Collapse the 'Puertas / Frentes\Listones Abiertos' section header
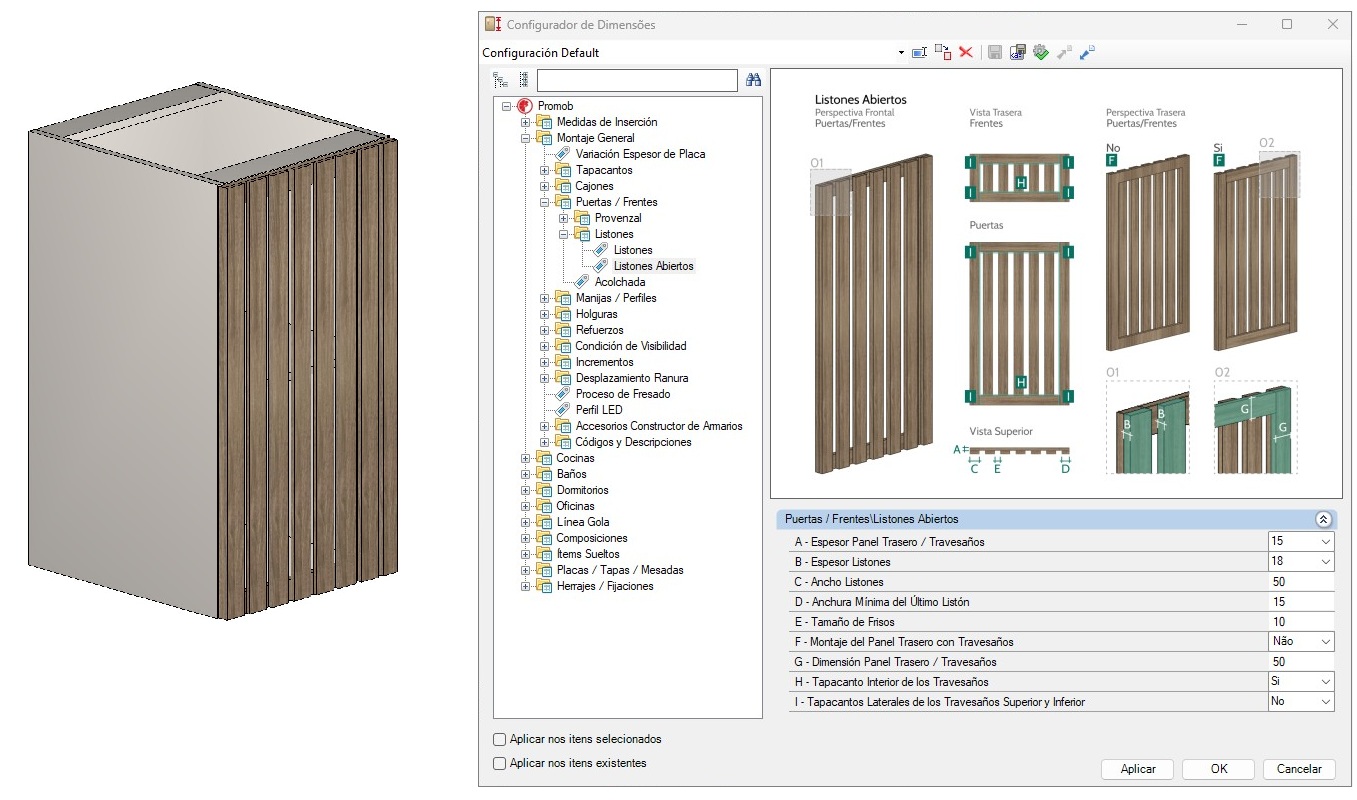The width and height of the screenshot is (1357, 800). (1323, 520)
